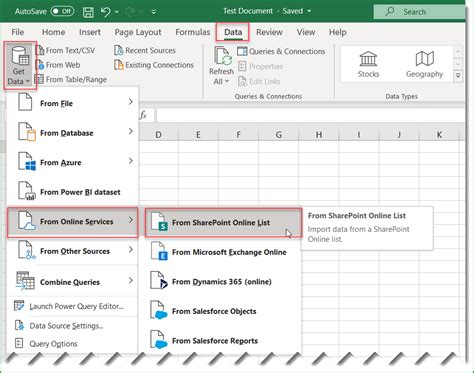Choose From Power BI dataset
This screenshot has width=474, height=373.
click(x=72, y=192)
